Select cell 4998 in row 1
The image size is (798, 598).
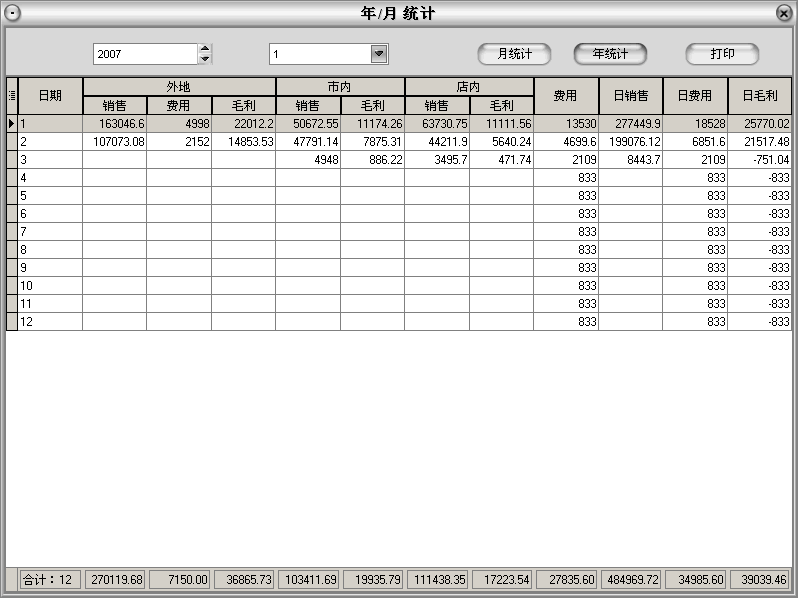click(179, 124)
